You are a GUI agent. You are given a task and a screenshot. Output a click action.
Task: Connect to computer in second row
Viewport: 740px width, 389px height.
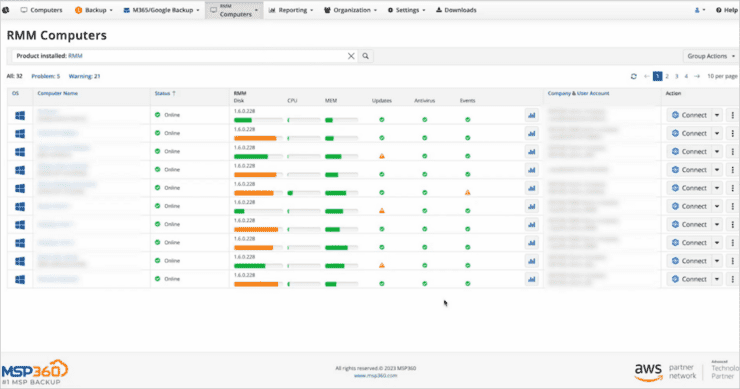click(689, 133)
